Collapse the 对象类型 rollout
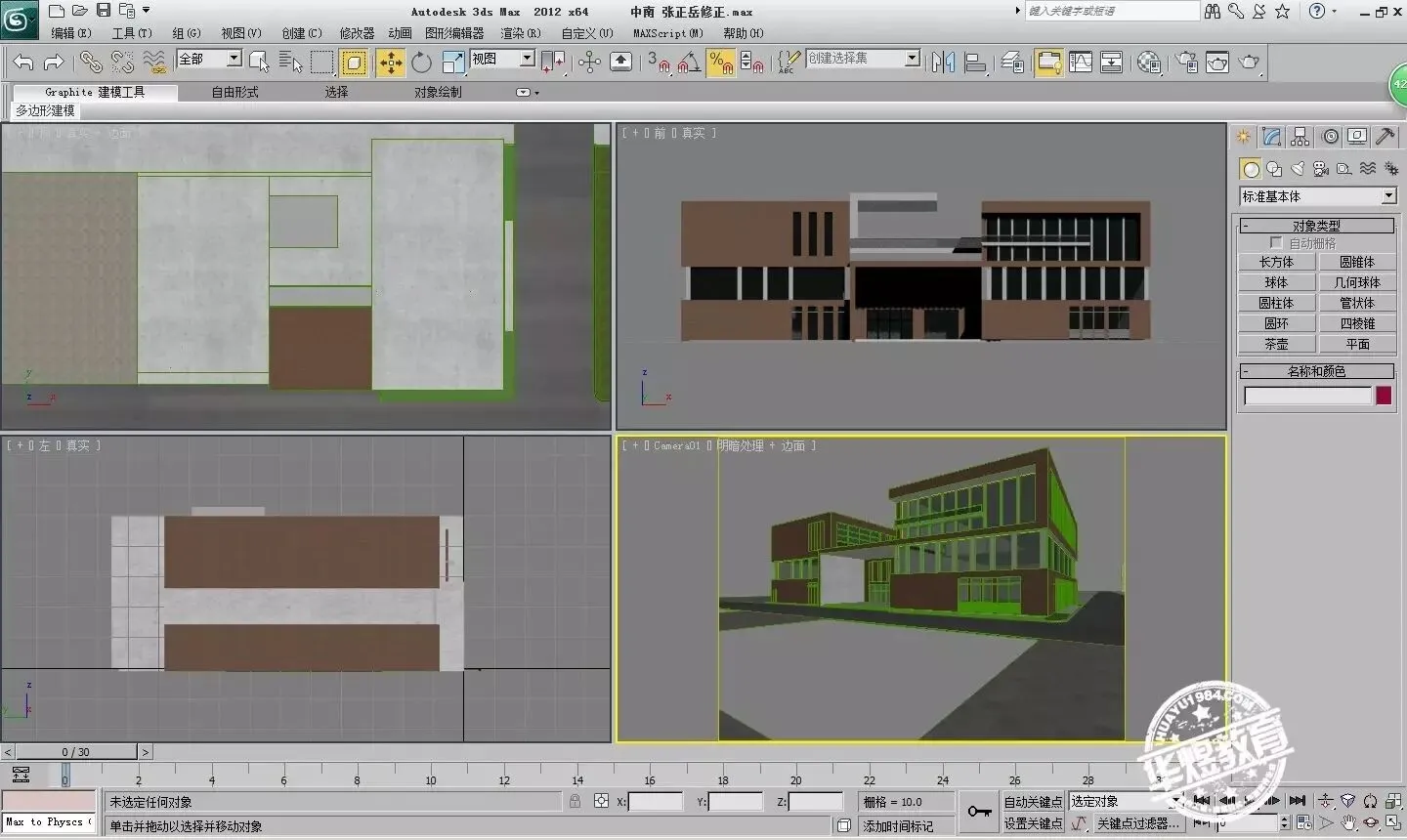Screen dimensions: 1407x840 1316,226
